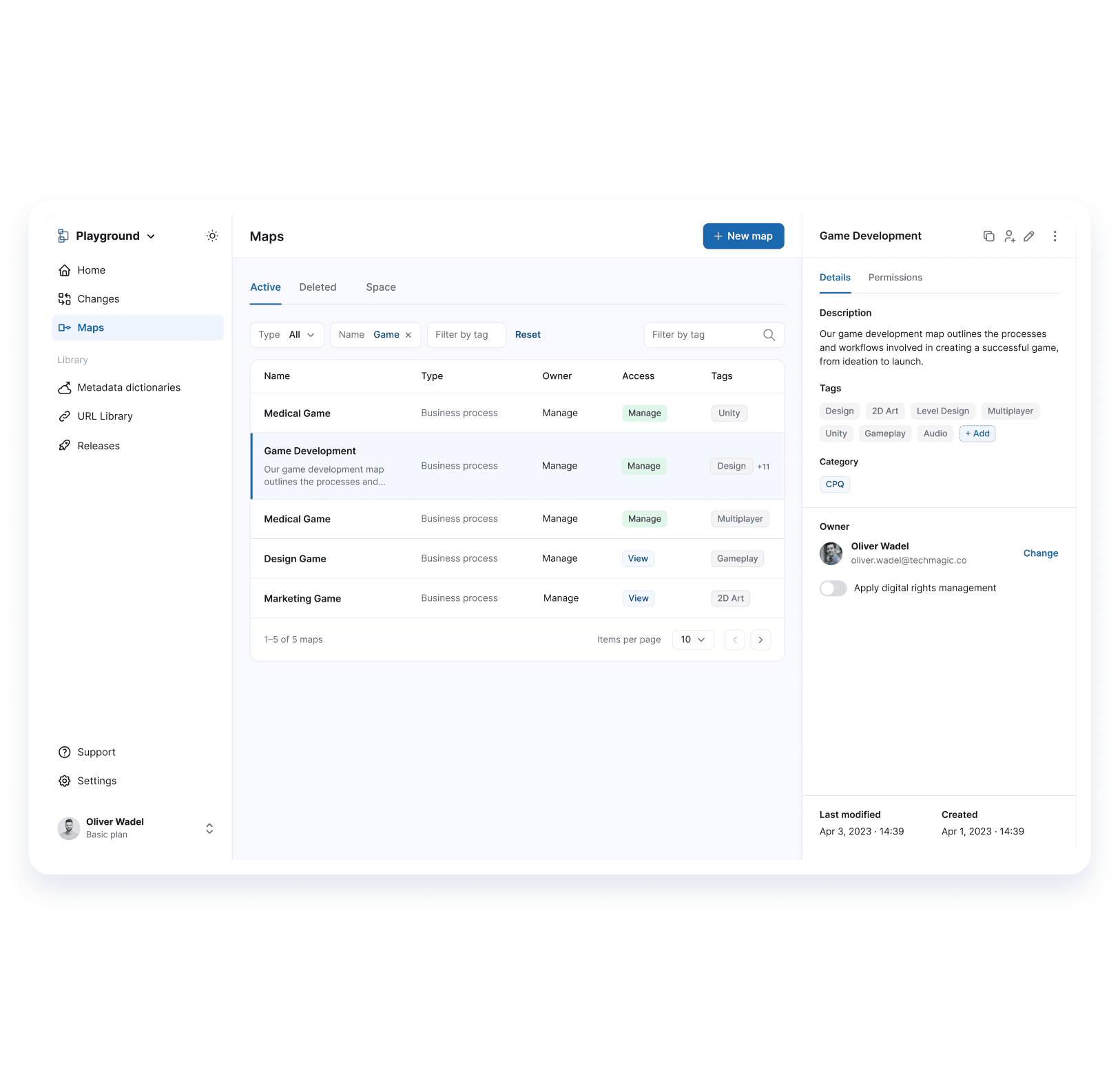
Task: Open the Permissions tab
Action: tap(895, 278)
